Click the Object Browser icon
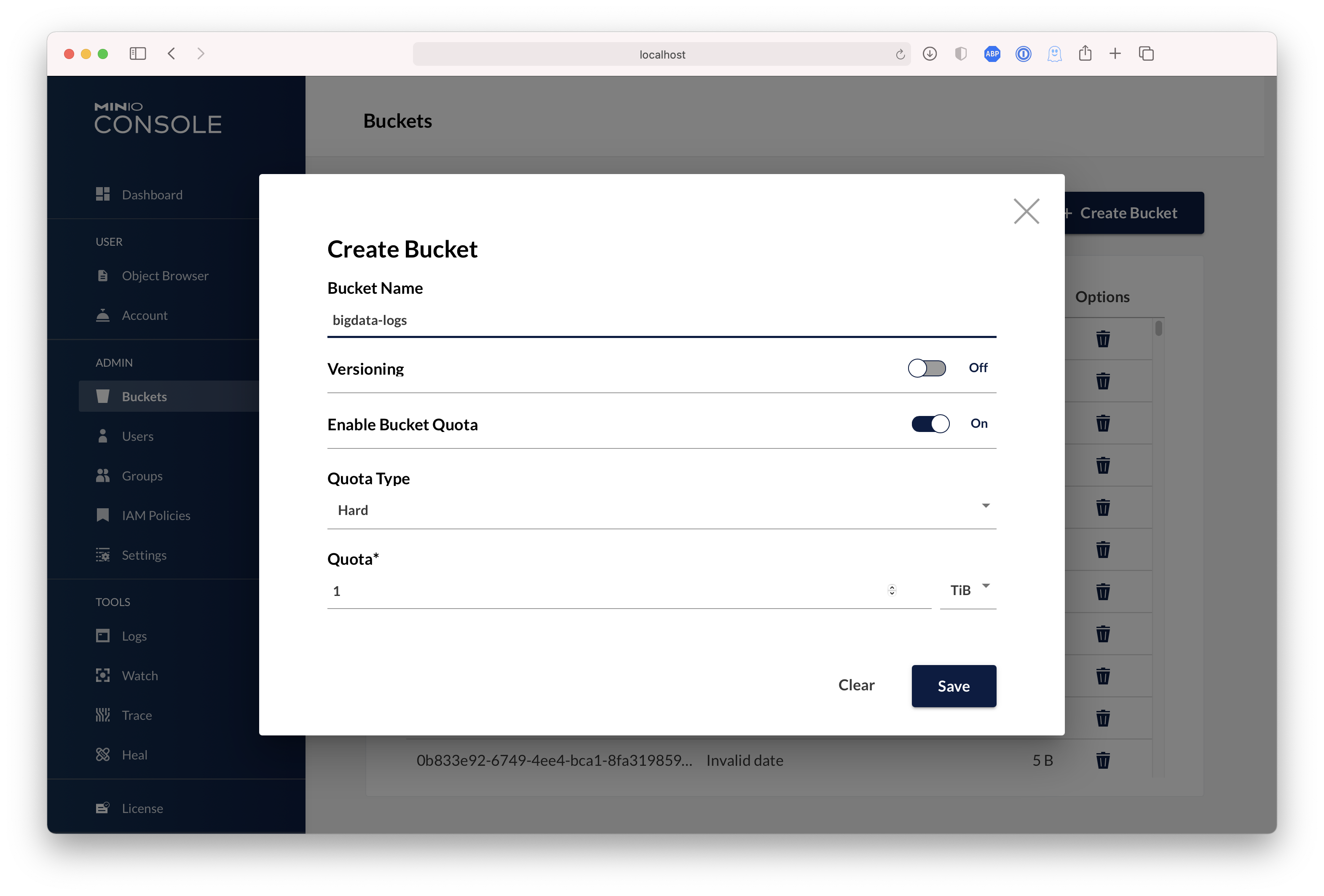 (103, 275)
